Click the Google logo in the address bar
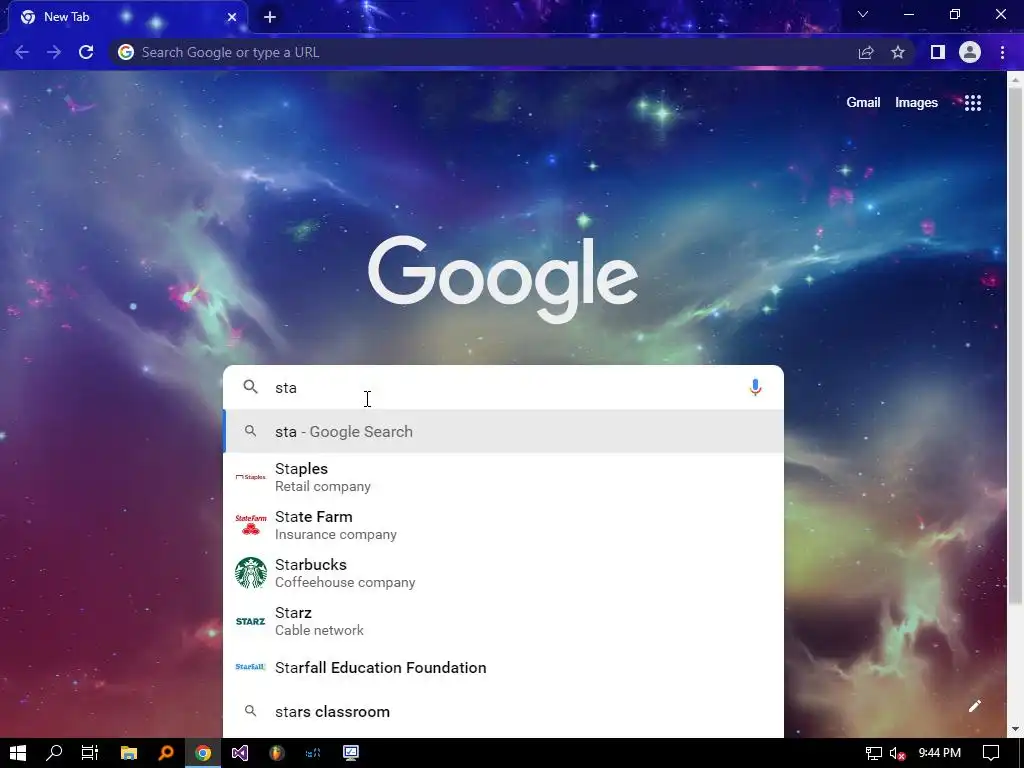This screenshot has height=768, width=1024. [x=126, y=52]
